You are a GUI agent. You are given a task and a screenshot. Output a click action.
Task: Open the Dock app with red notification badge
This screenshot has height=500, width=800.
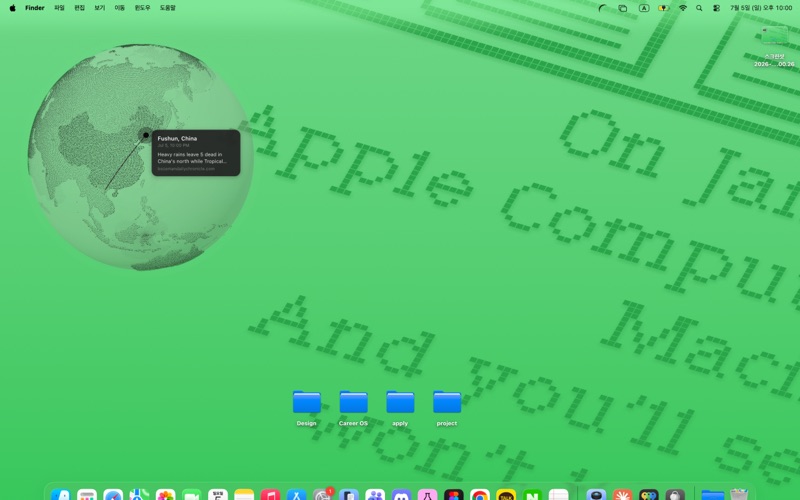[x=322, y=495]
